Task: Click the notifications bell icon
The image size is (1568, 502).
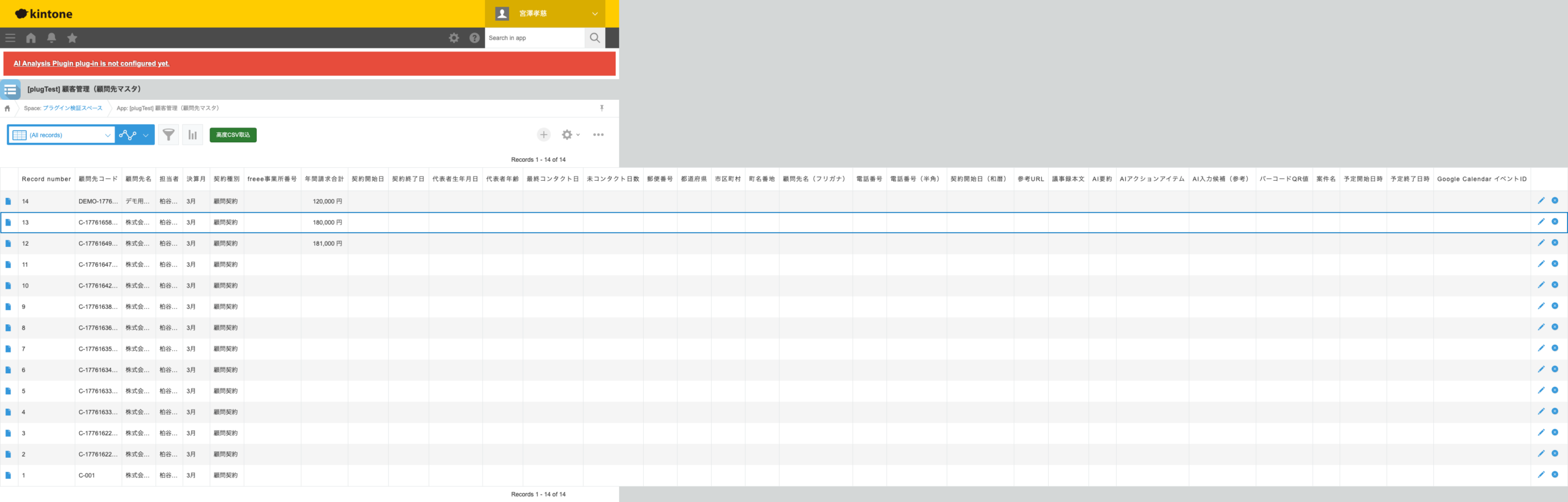Action: point(51,38)
